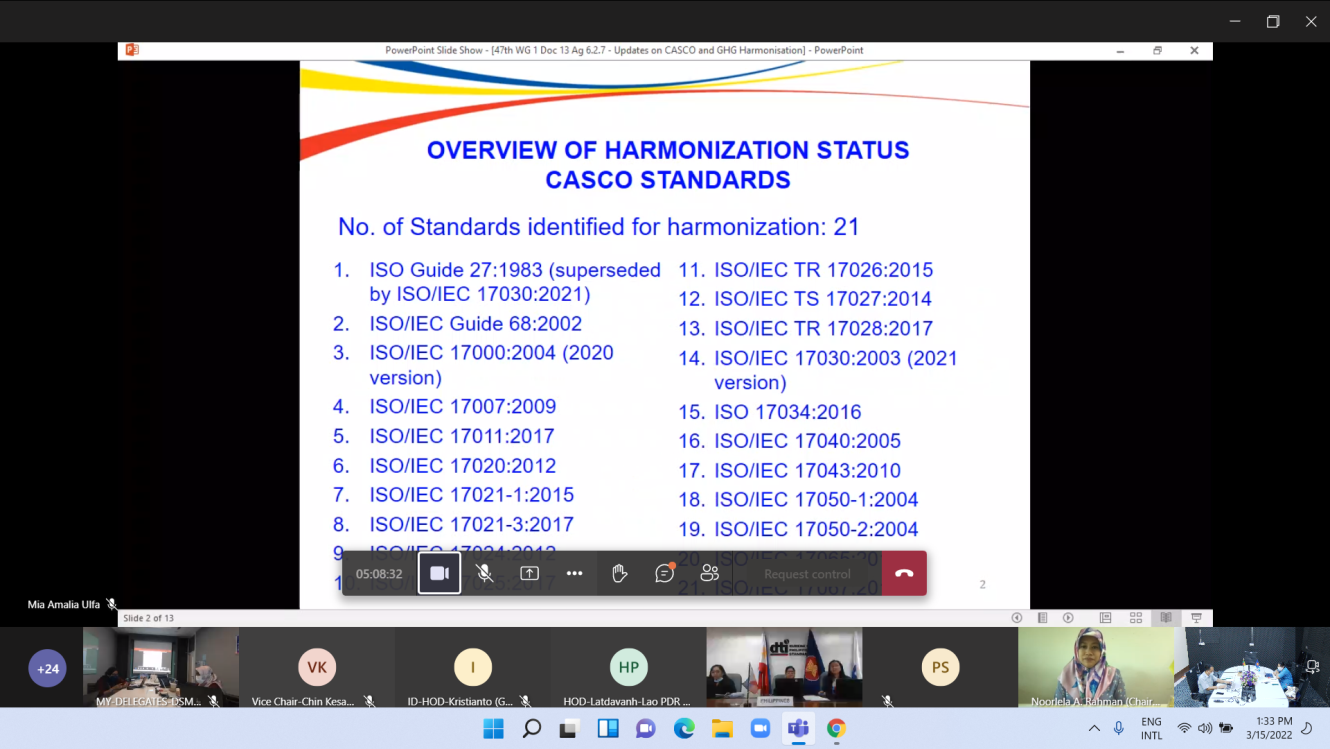Select the VK Vice Chair participant tile
This screenshot has width=1330, height=749.
(316, 667)
